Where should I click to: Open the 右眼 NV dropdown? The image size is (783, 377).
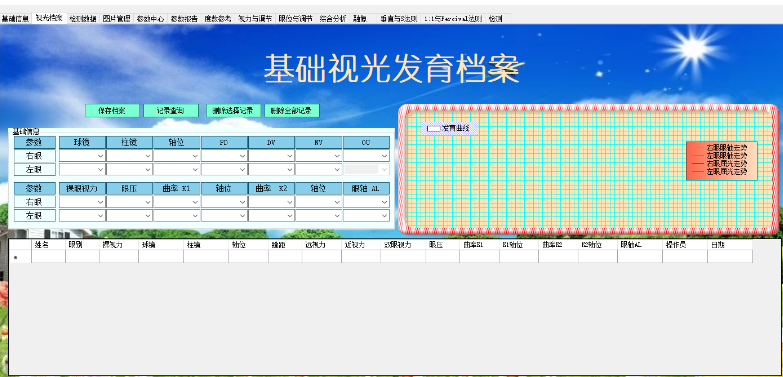pos(337,156)
